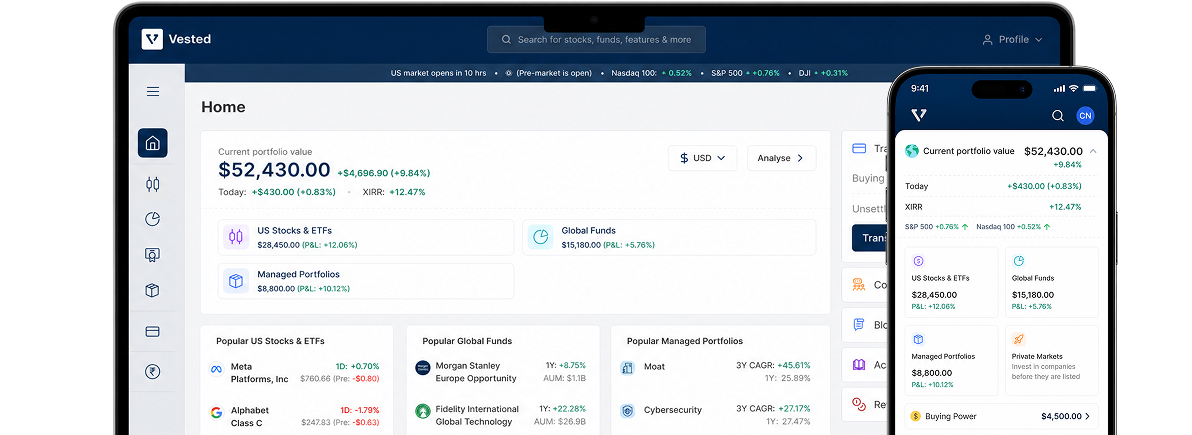Open the hamburger menu in sidebar
This screenshot has height=435, width=1192.
(153, 91)
